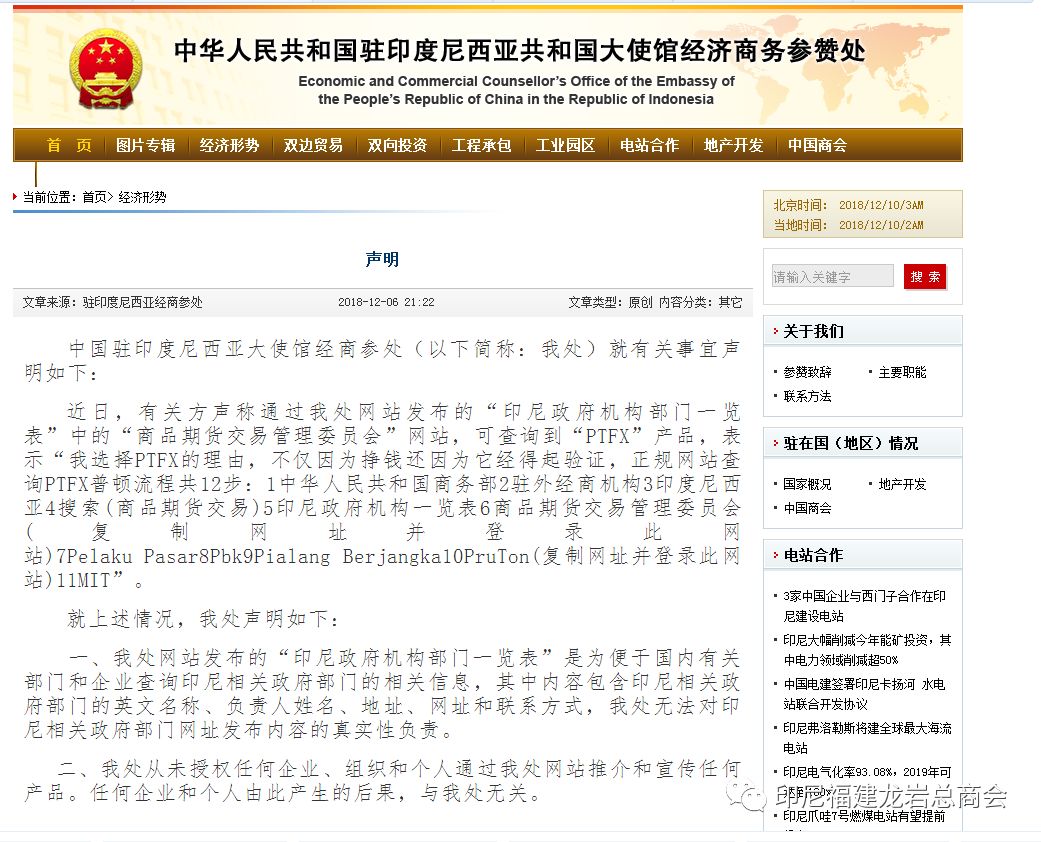Image resolution: width=1041 pixels, height=842 pixels.
Task: Open the 参赞致辞 link
Action: pos(807,372)
